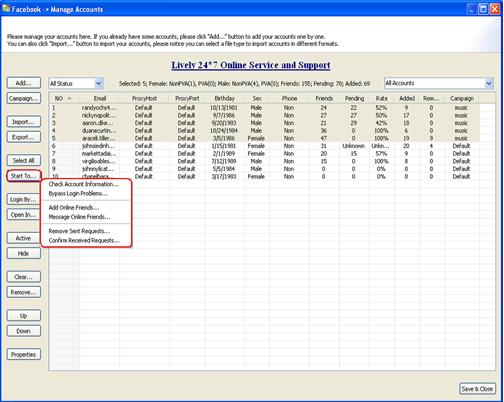Click the Add... button
This screenshot has height=402, width=504.
(x=24, y=83)
